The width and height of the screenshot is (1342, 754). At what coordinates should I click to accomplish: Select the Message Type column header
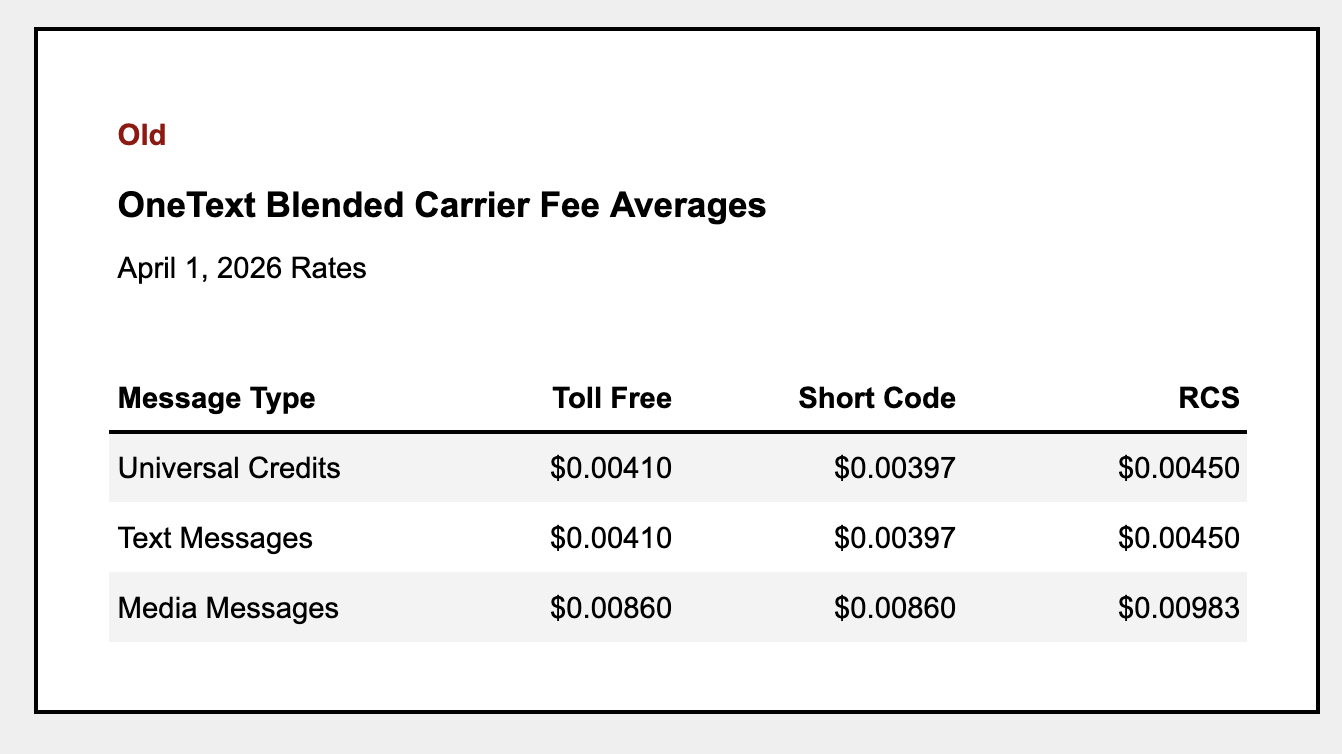tap(216, 399)
